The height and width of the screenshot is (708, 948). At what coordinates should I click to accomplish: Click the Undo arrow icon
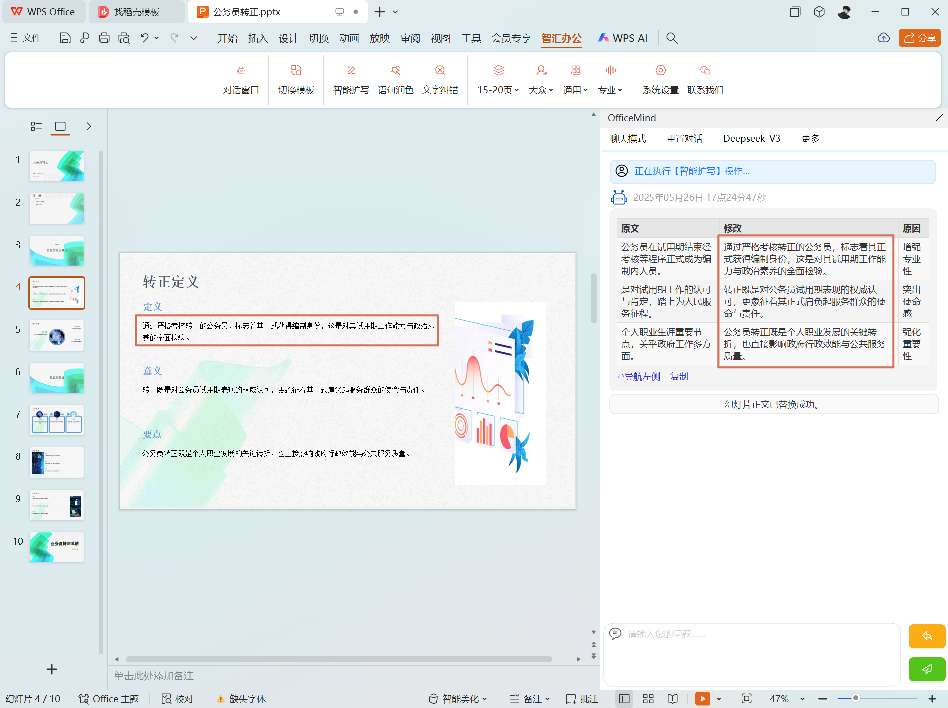[144, 38]
